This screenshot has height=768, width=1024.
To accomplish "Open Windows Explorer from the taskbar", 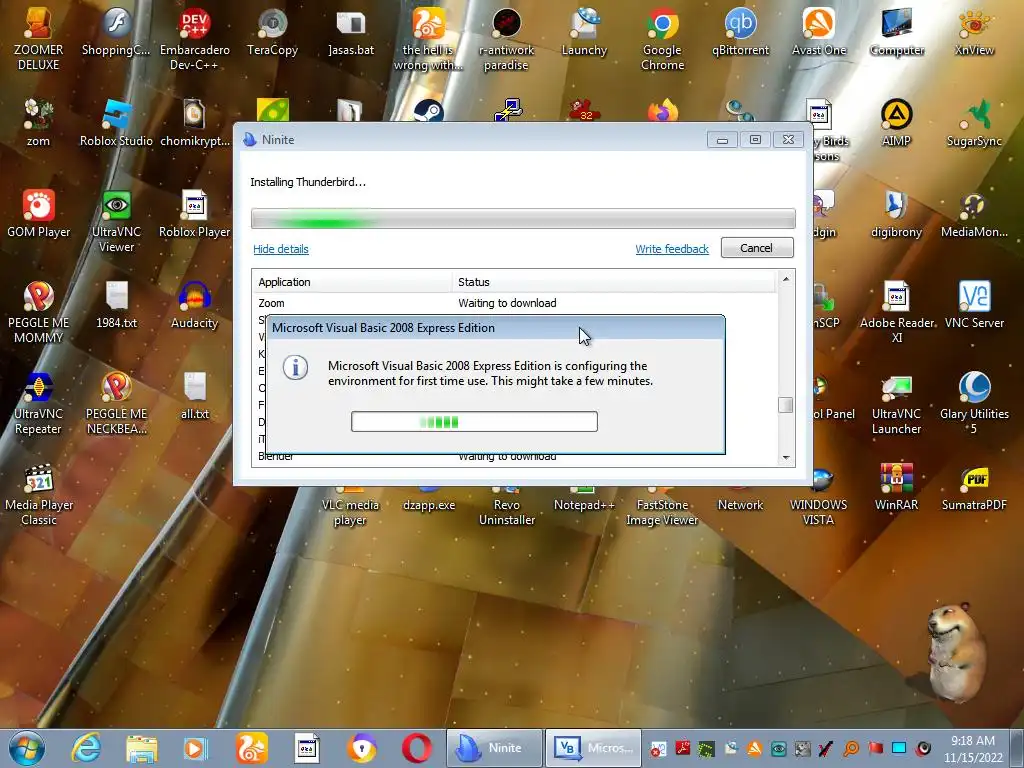I will 142,748.
